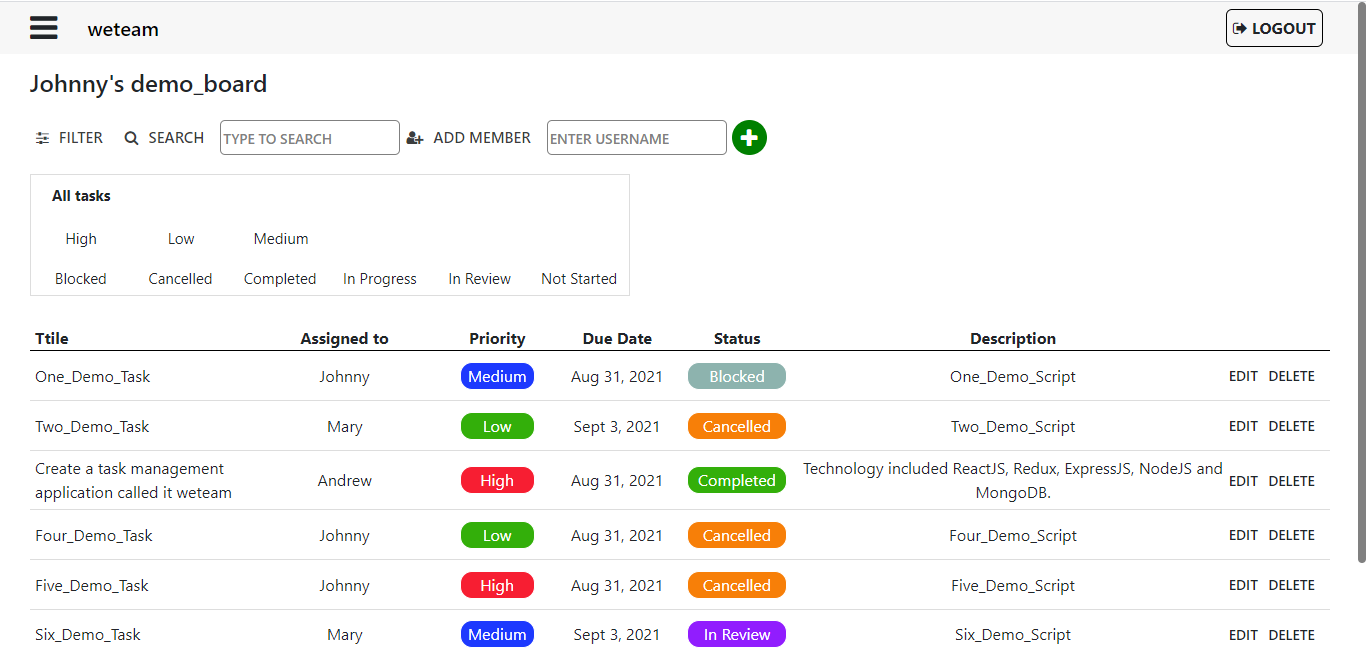Click the search magnifier icon
Screen dimensions: 1366x656
click(131, 138)
